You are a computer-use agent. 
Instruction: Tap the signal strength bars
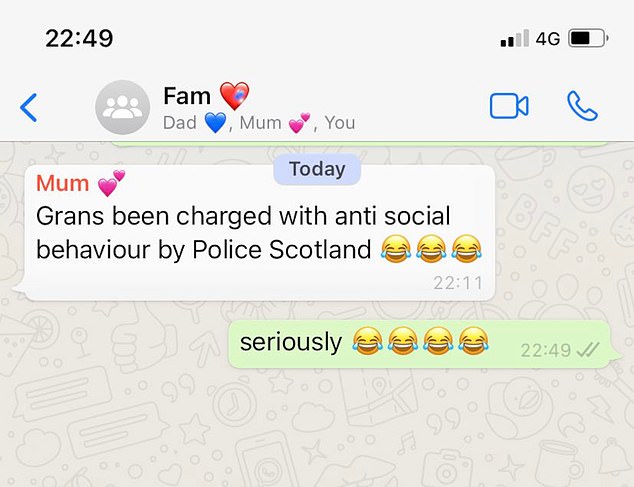515,38
